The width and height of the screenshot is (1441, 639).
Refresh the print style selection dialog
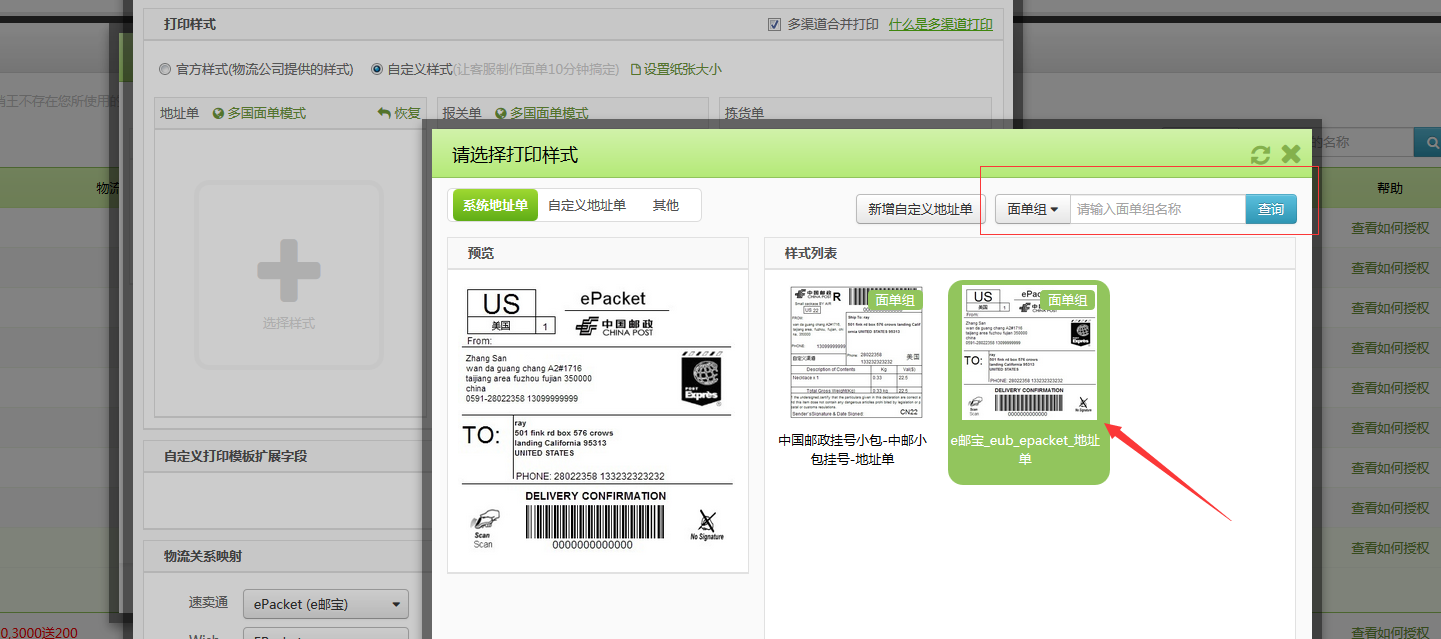point(1261,154)
